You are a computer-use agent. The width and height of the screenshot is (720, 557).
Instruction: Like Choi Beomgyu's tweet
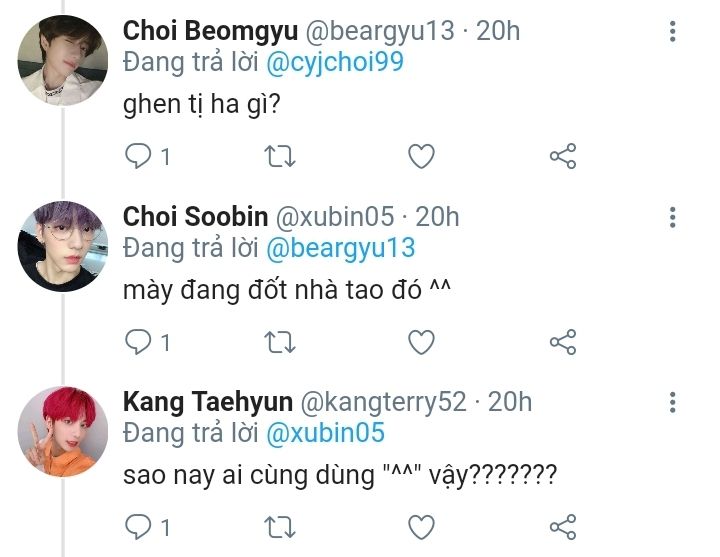(422, 156)
